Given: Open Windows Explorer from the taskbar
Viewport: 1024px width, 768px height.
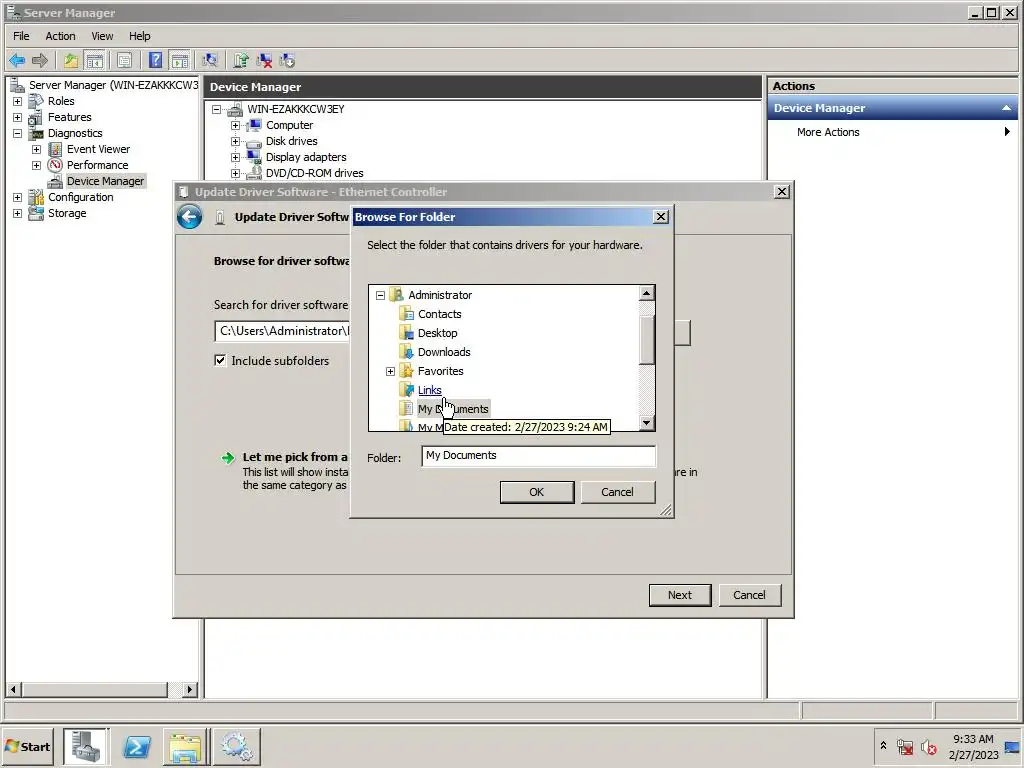Looking at the screenshot, I should point(186,746).
